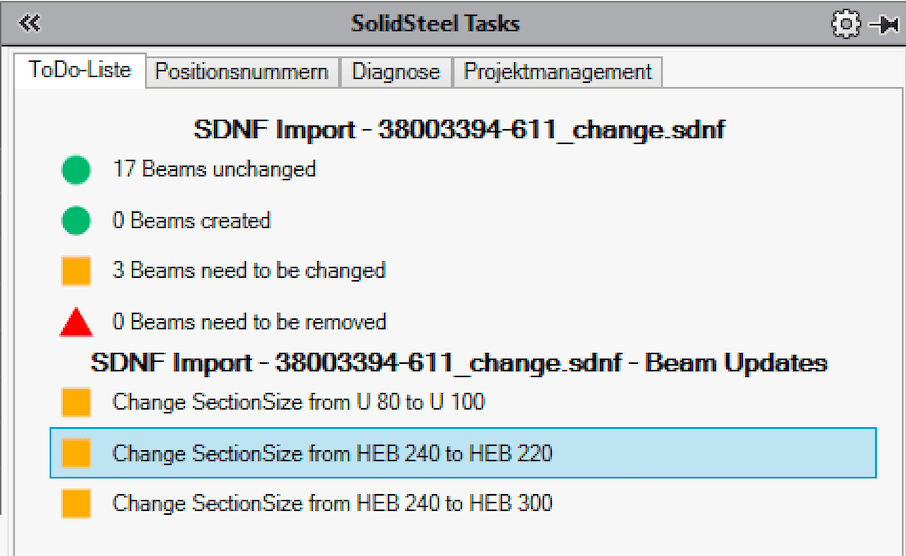
Task: Click orange square for HEB 240 to HEB 300
Action: coord(76,503)
